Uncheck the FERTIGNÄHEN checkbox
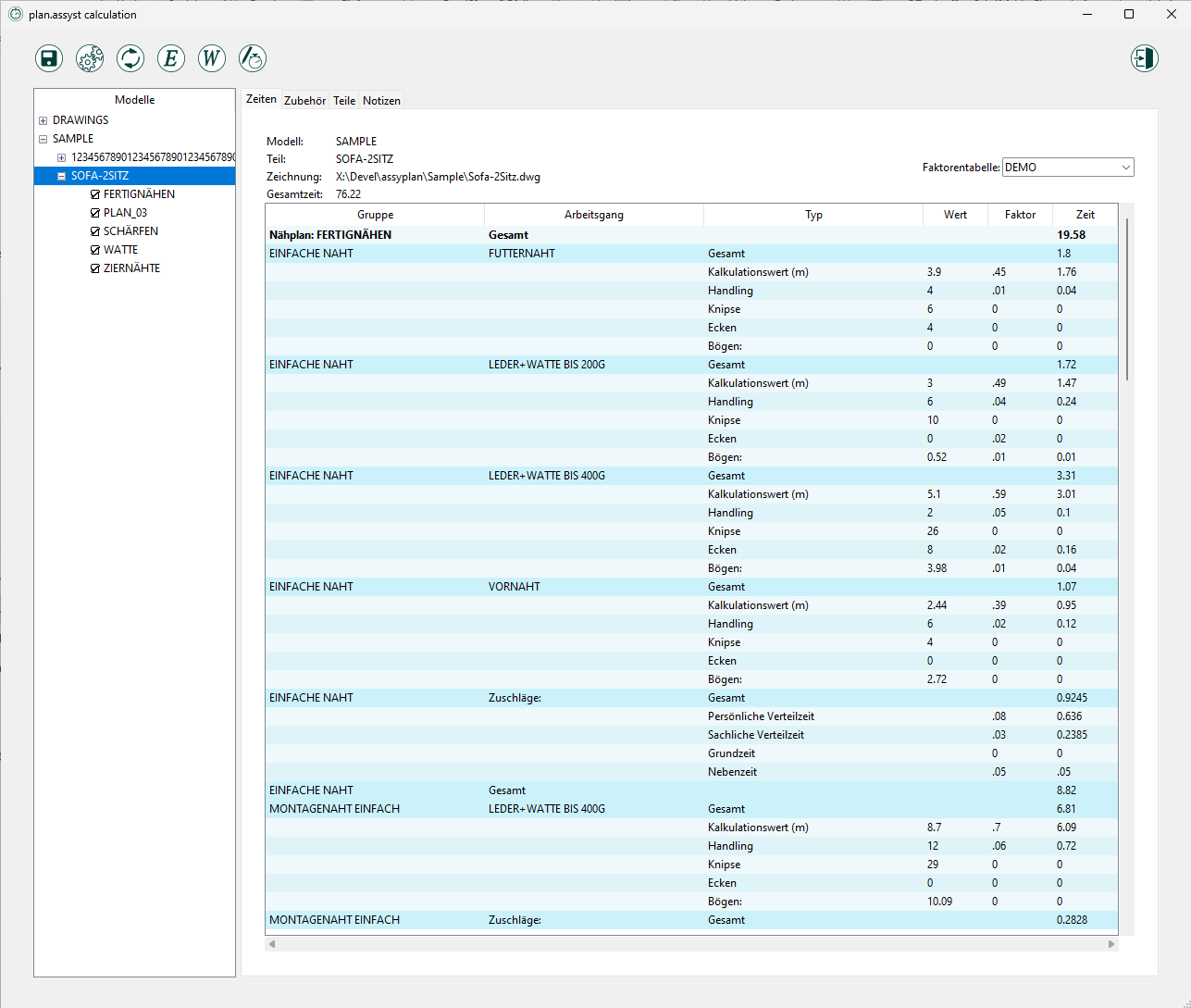This screenshot has width=1191, height=1008. click(x=95, y=194)
